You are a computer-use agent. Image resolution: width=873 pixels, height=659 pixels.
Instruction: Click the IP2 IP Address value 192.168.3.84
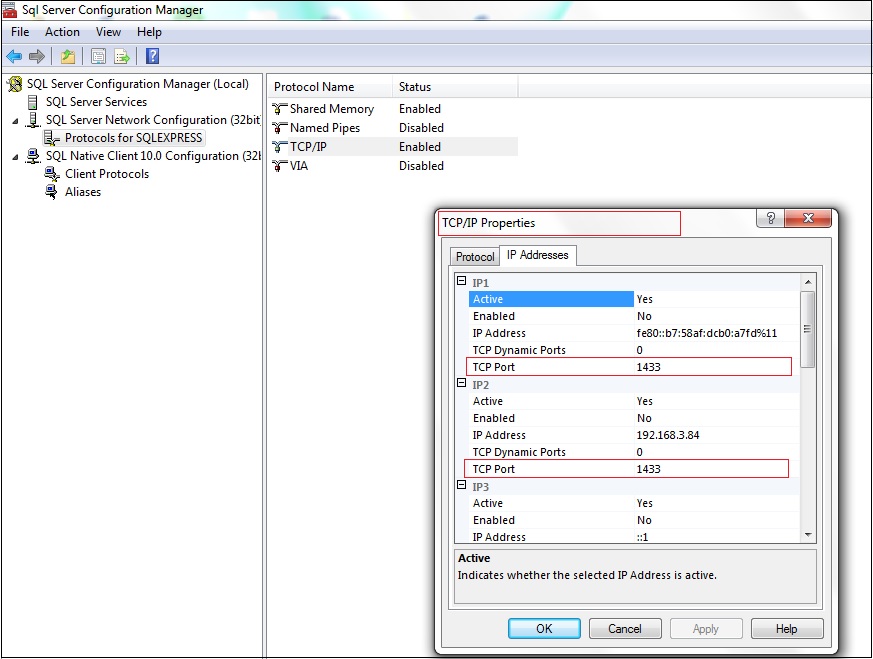coord(668,435)
